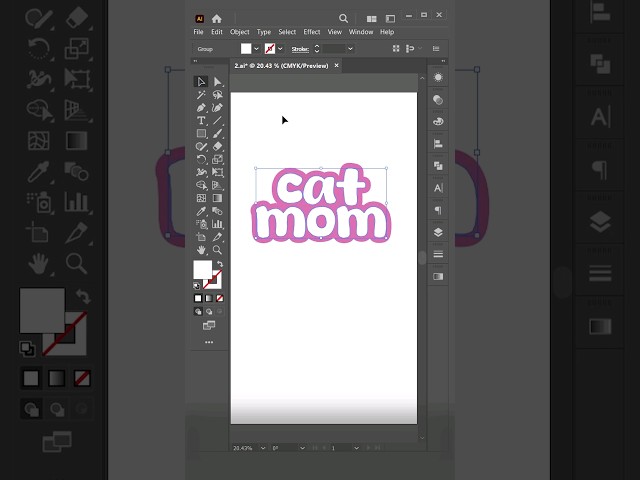Viewport: 640px width, 480px height.
Task: Swap fill and stroke colors
Action: pos(220,264)
